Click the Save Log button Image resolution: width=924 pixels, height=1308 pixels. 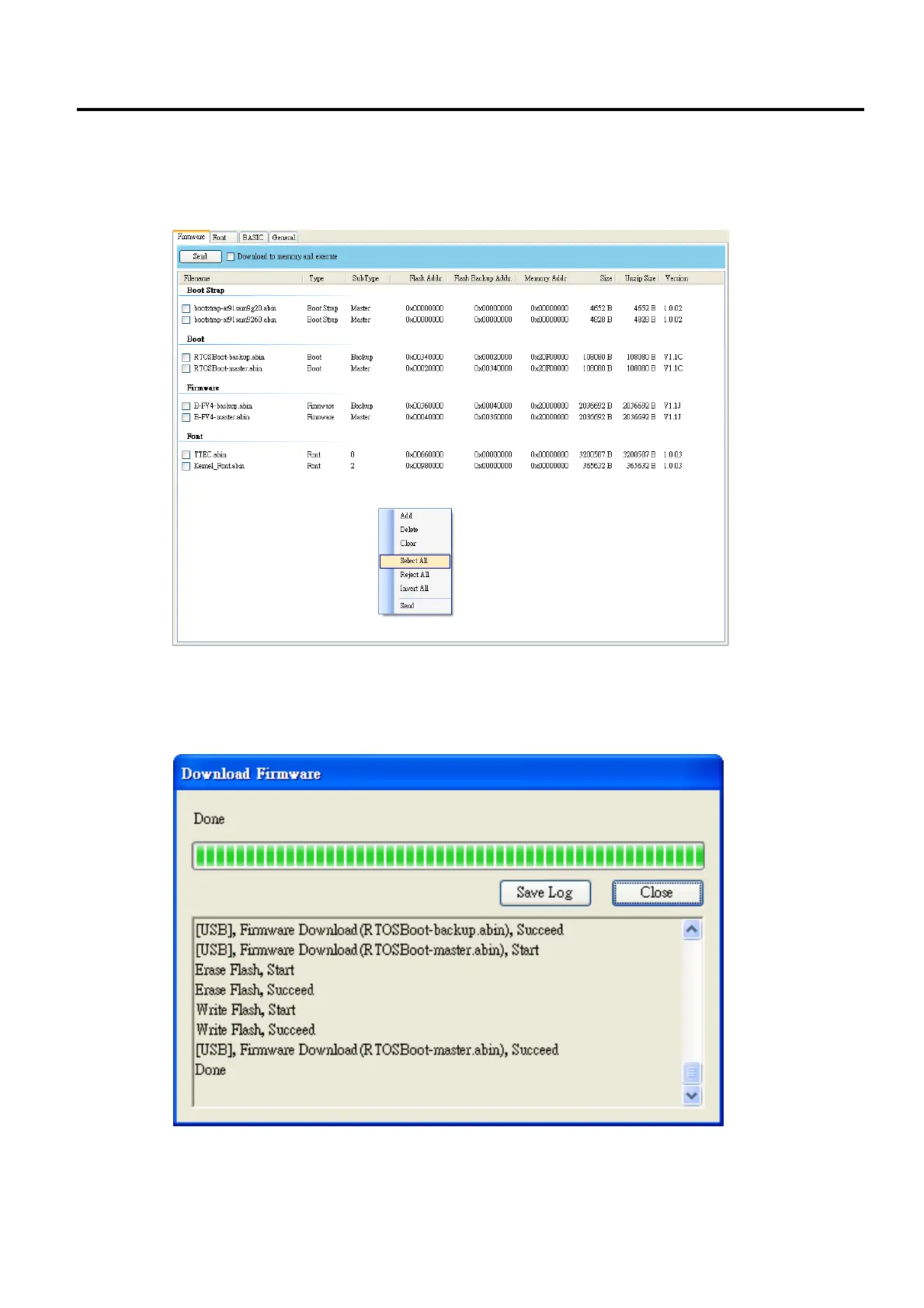545,892
